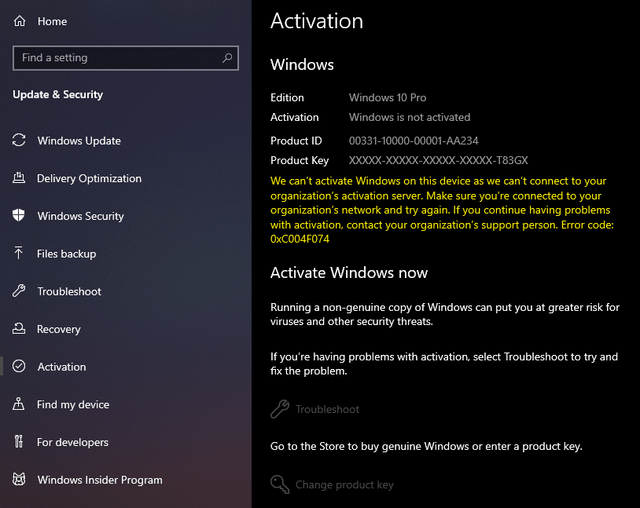This screenshot has width=640, height=508.
Task: Open Home settings label
Action: click(52, 21)
